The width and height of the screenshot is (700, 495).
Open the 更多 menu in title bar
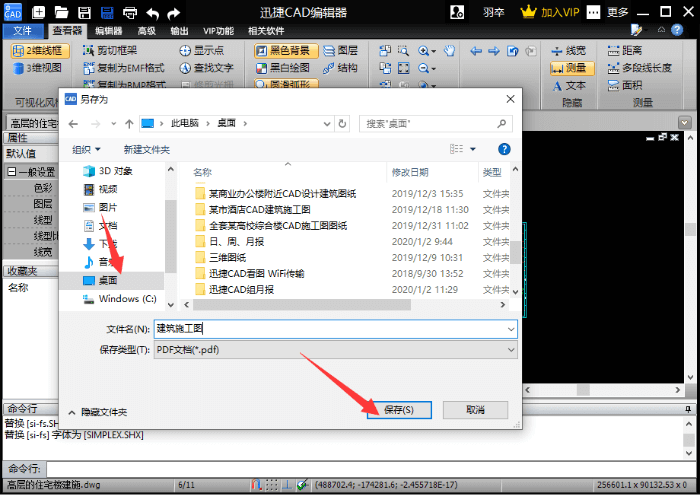(618, 12)
